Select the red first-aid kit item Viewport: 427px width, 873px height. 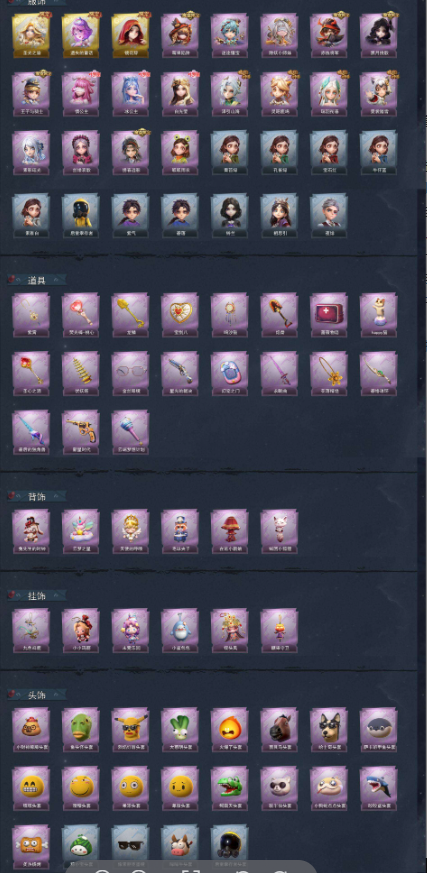(x=329, y=315)
